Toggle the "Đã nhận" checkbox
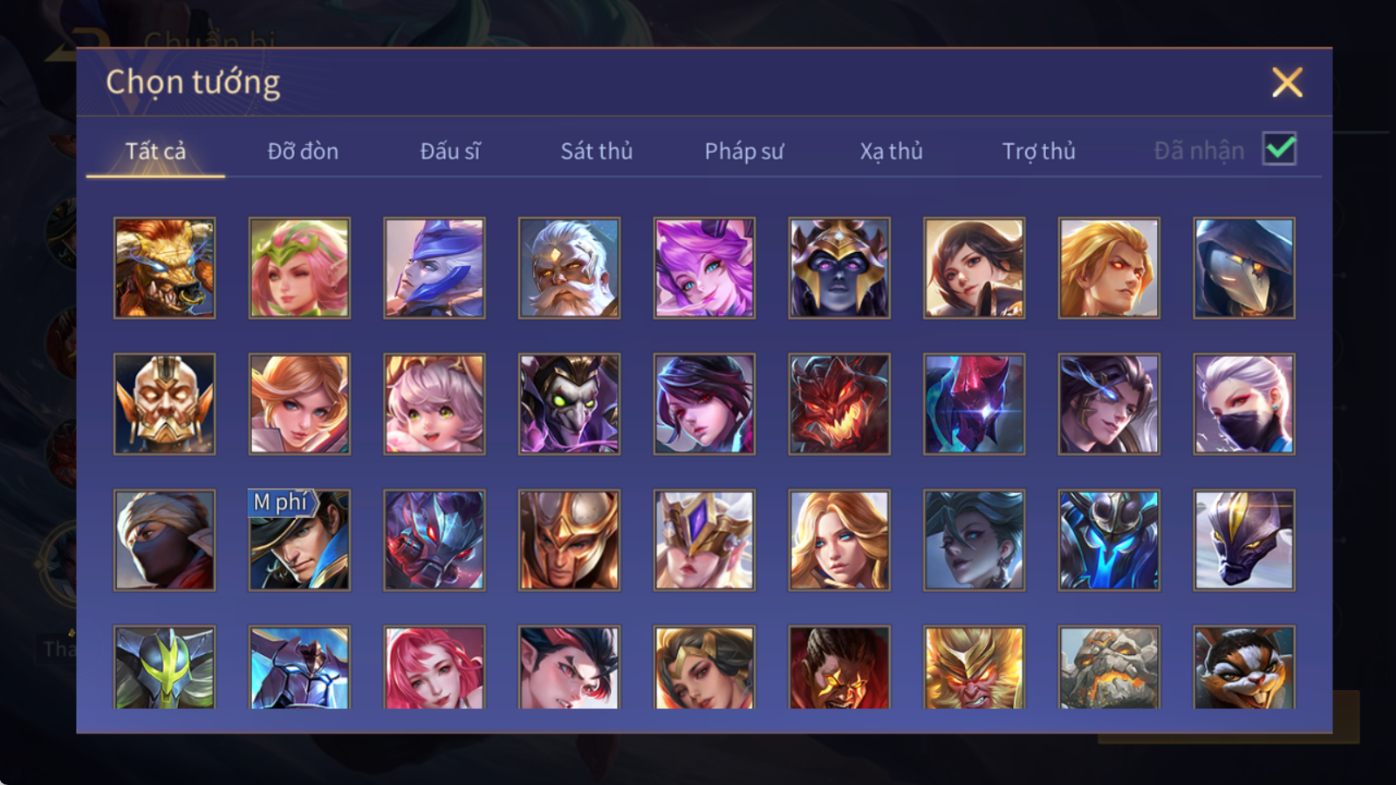 [1279, 149]
